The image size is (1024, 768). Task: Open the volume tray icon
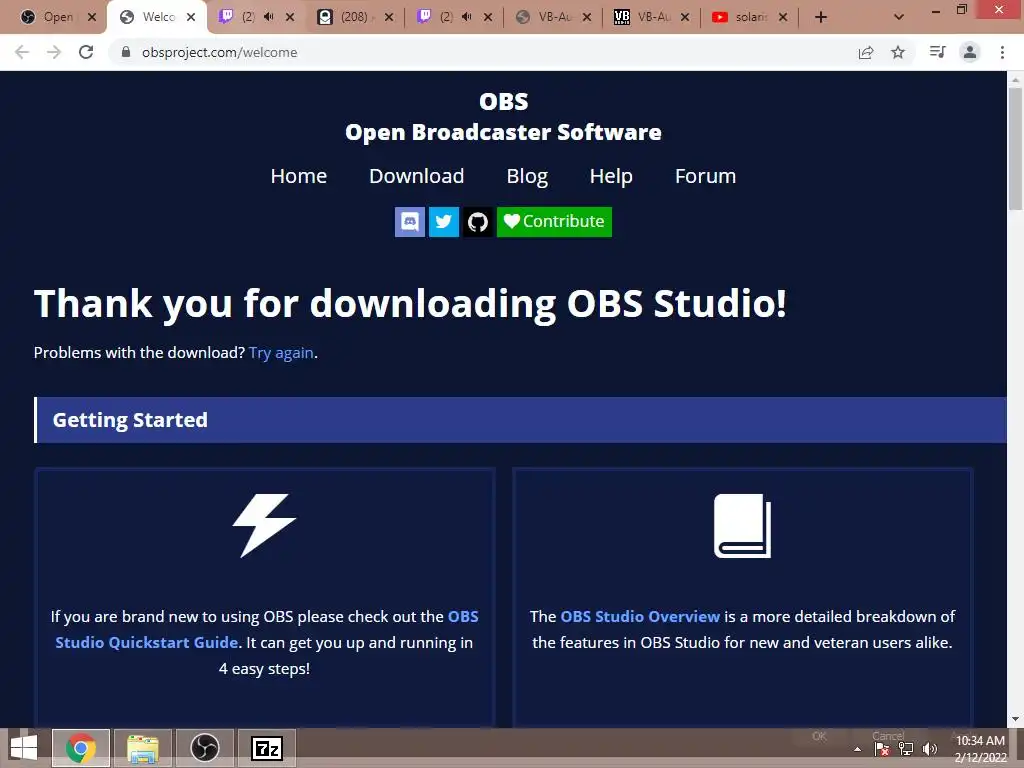coord(930,749)
